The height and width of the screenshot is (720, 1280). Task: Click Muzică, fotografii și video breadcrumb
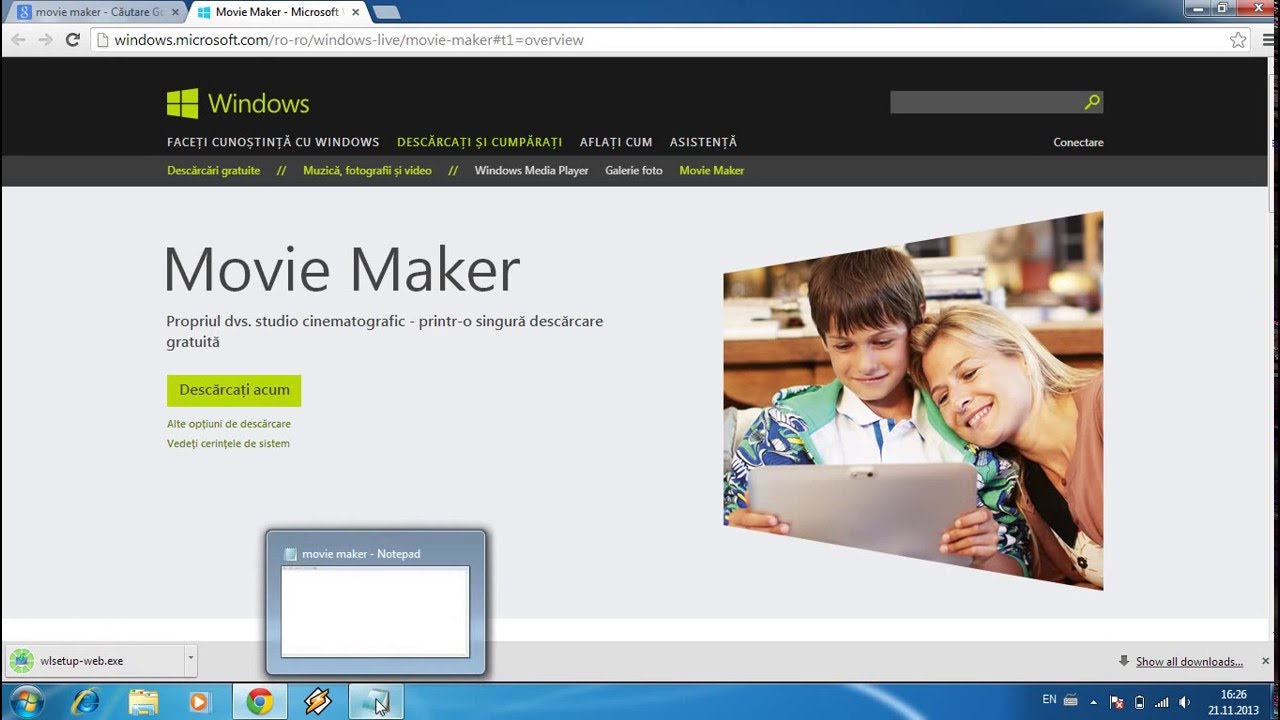pyautogui.click(x=367, y=170)
